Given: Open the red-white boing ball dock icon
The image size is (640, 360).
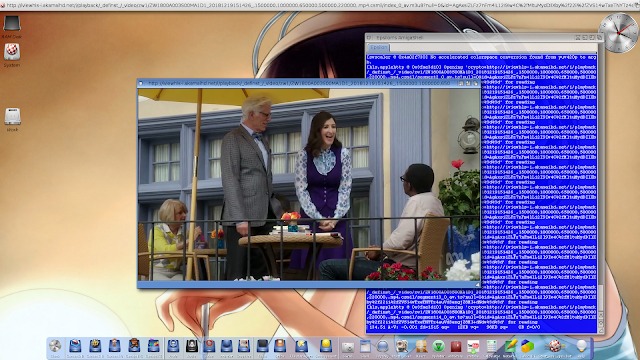Looking at the screenshot, I should tap(554, 346).
